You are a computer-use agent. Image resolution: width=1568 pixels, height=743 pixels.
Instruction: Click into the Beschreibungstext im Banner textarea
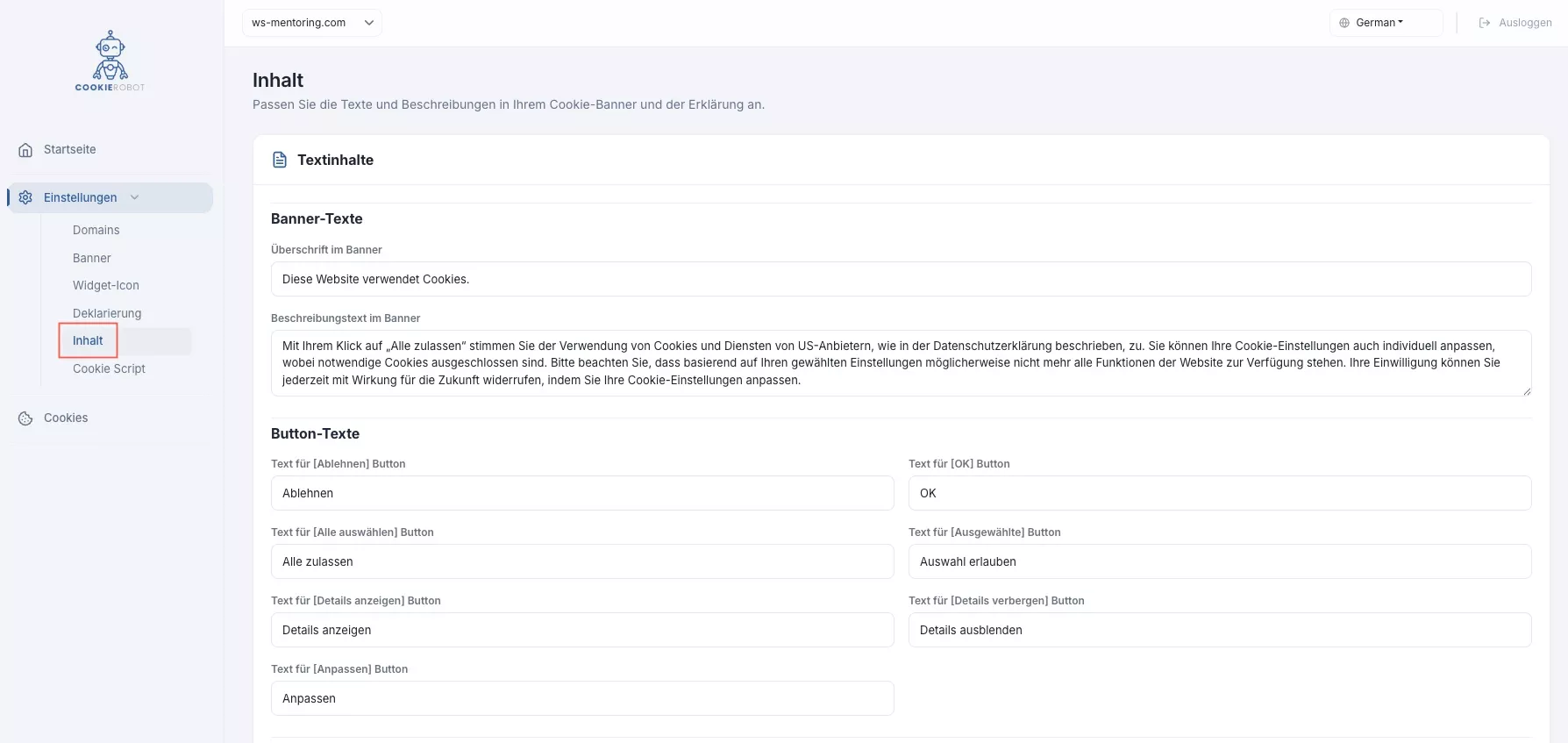901,363
